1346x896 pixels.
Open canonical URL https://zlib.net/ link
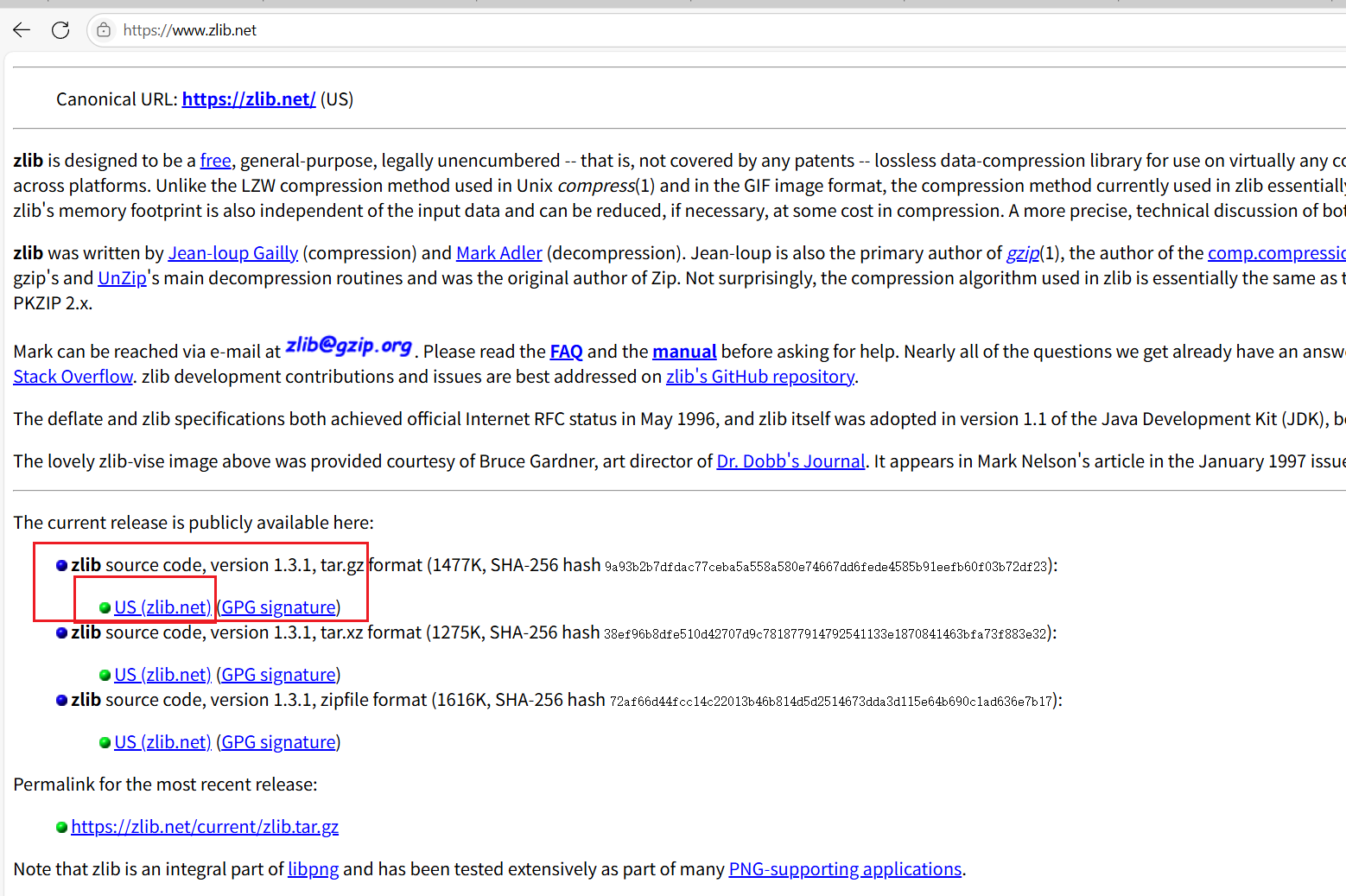(249, 99)
